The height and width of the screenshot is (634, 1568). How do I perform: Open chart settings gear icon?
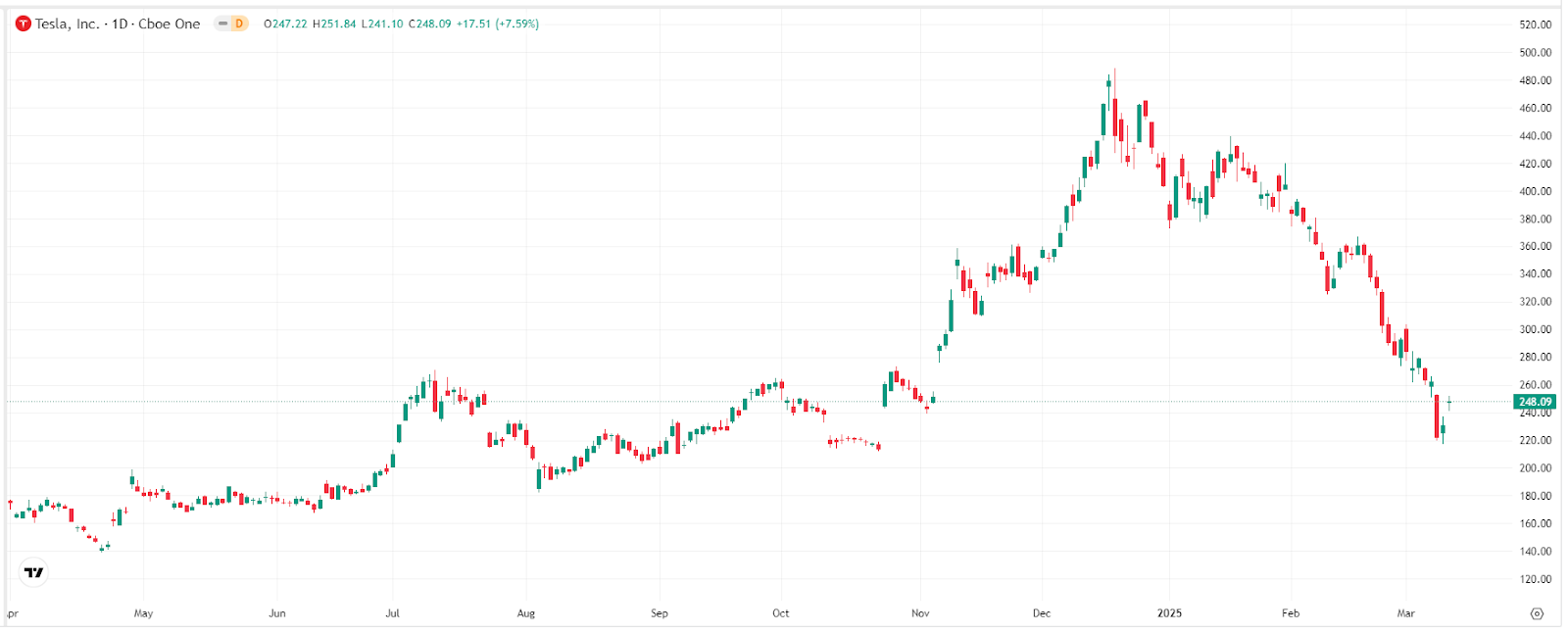[x=1537, y=613]
